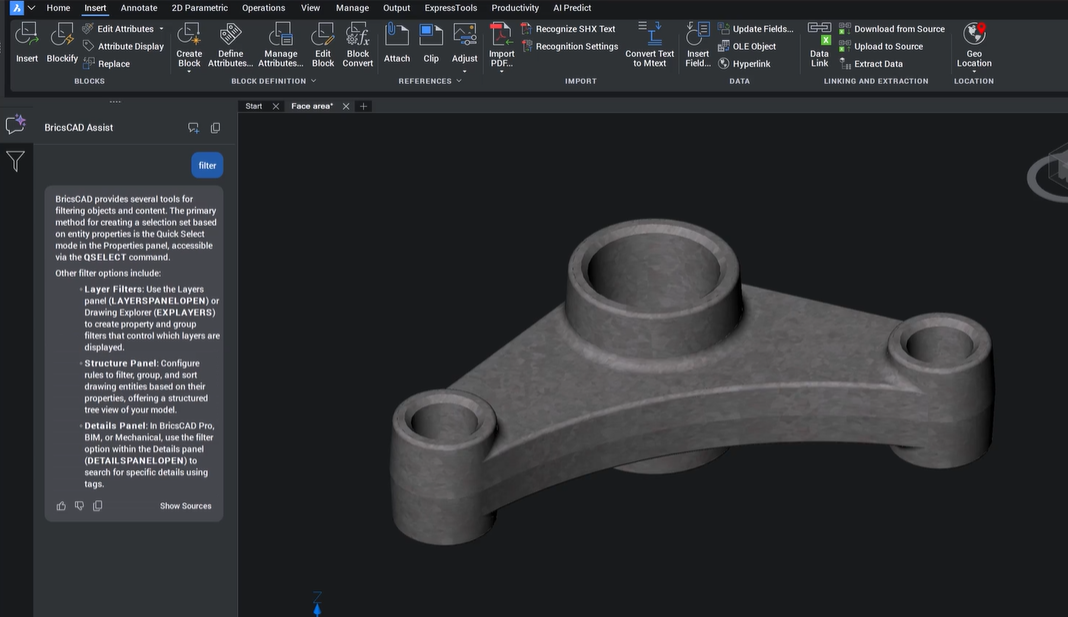This screenshot has height=617, width=1068.
Task: Switch to the Start tab
Action: 253,105
